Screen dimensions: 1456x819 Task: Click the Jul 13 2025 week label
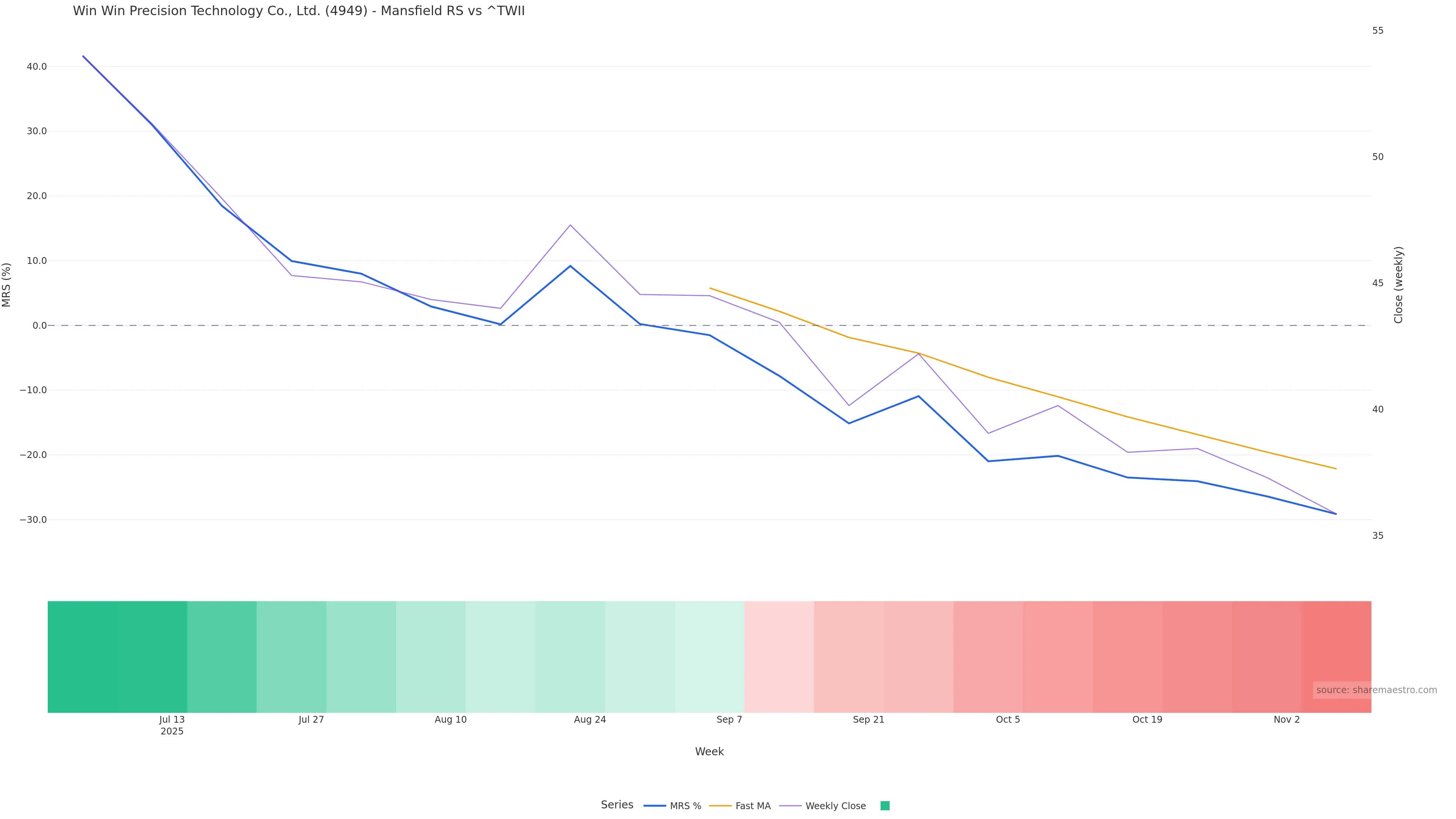172,725
